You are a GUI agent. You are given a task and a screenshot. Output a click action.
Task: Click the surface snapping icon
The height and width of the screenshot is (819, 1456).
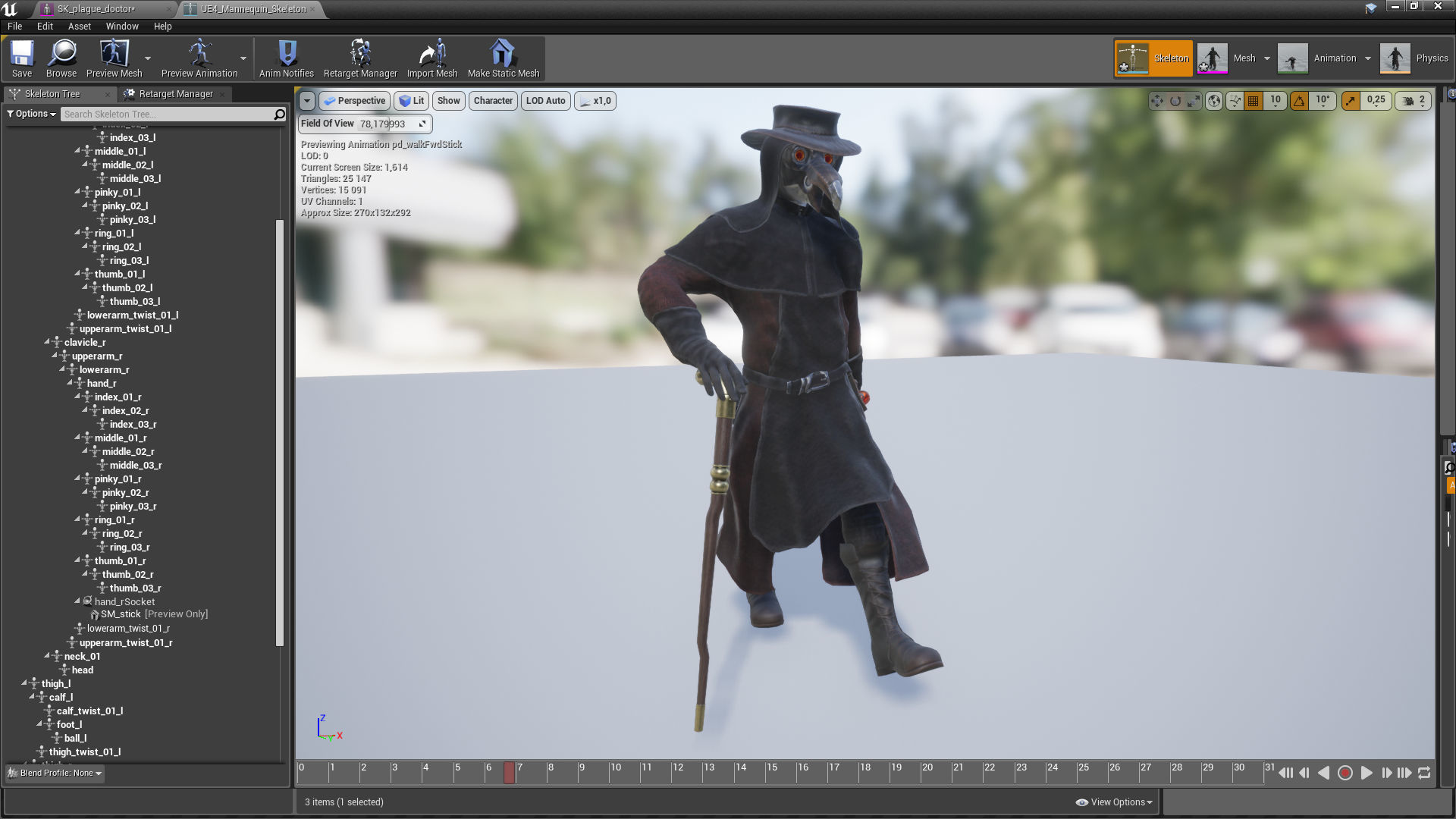click(1235, 101)
